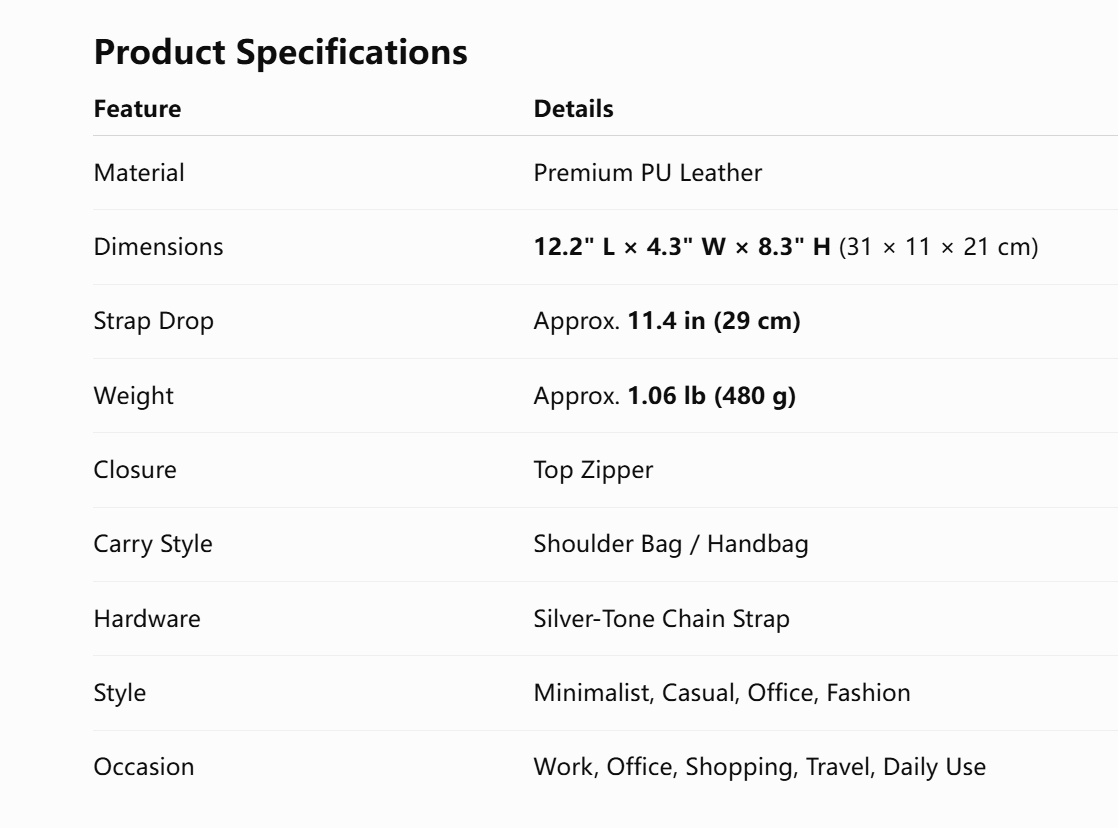Select the Feature column header
Screen dimensions: 1118x828
coord(138,108)
